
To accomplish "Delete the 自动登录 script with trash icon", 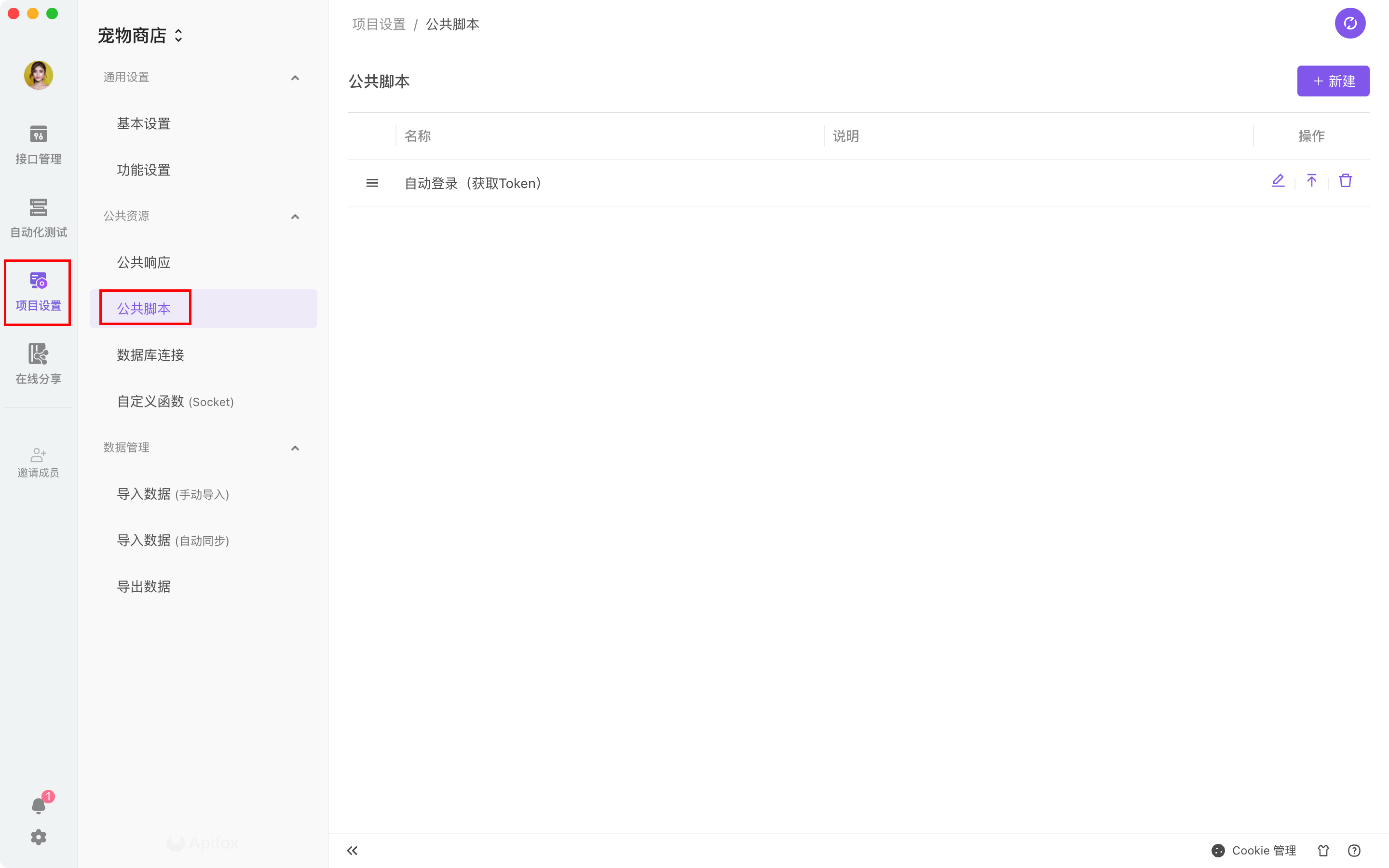I will tap(1346, 181).
